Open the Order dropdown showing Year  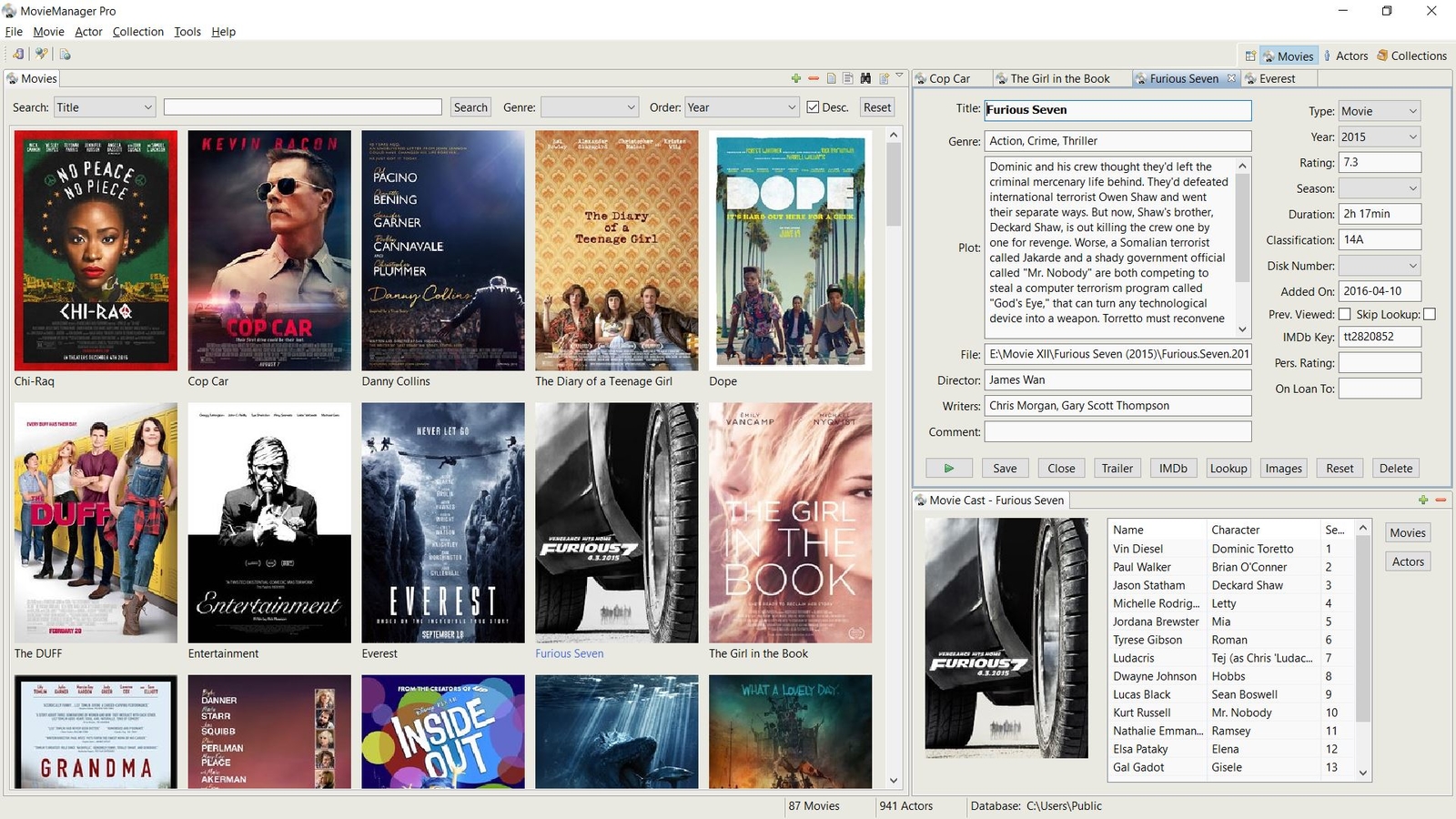(x=742, y=107)
